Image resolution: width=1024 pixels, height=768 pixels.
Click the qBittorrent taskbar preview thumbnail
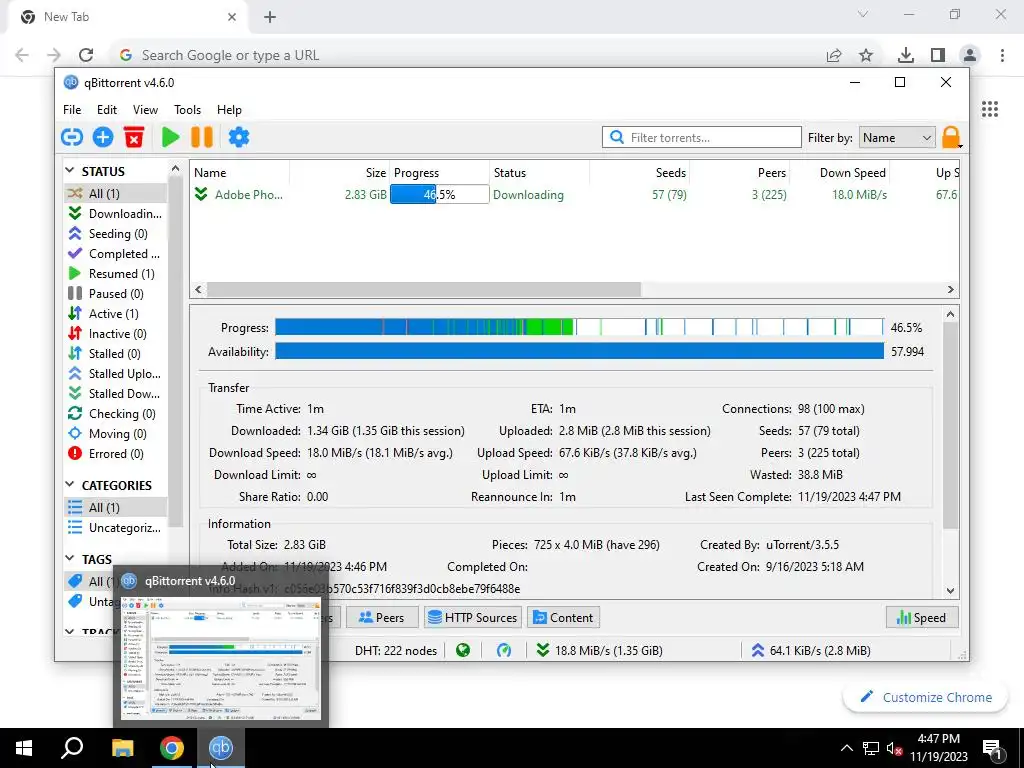221,656
